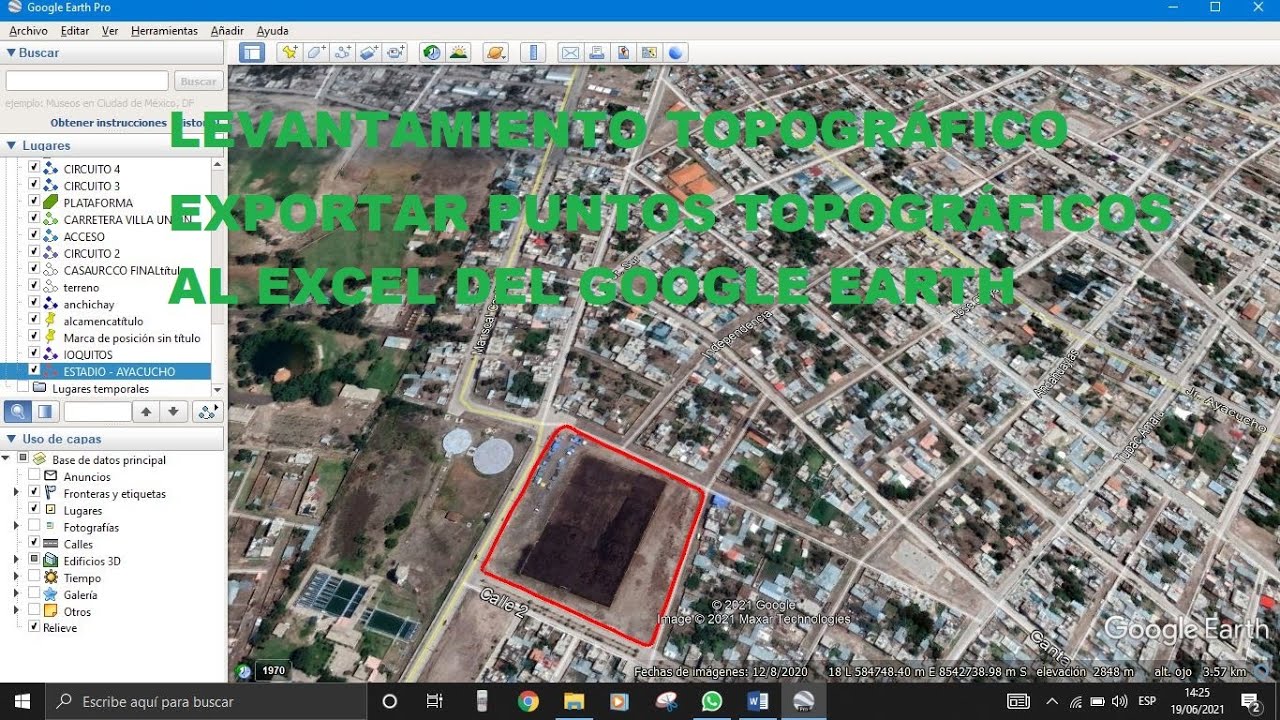Add a placemark with the pushpin tool

click(290, 53)
